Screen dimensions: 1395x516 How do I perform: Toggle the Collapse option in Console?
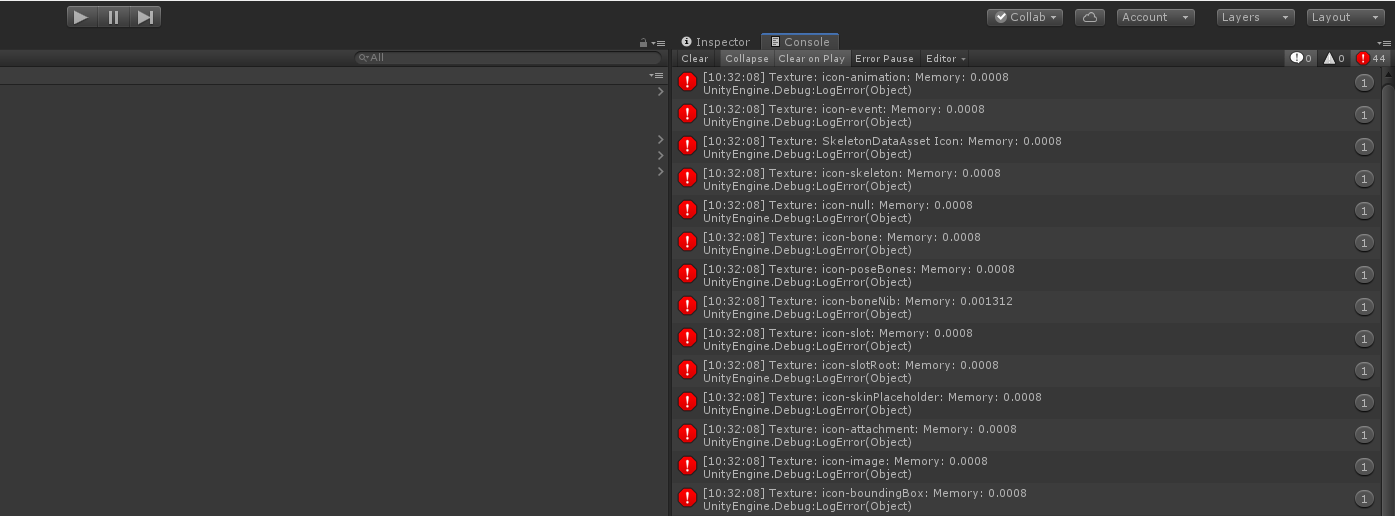747,58
